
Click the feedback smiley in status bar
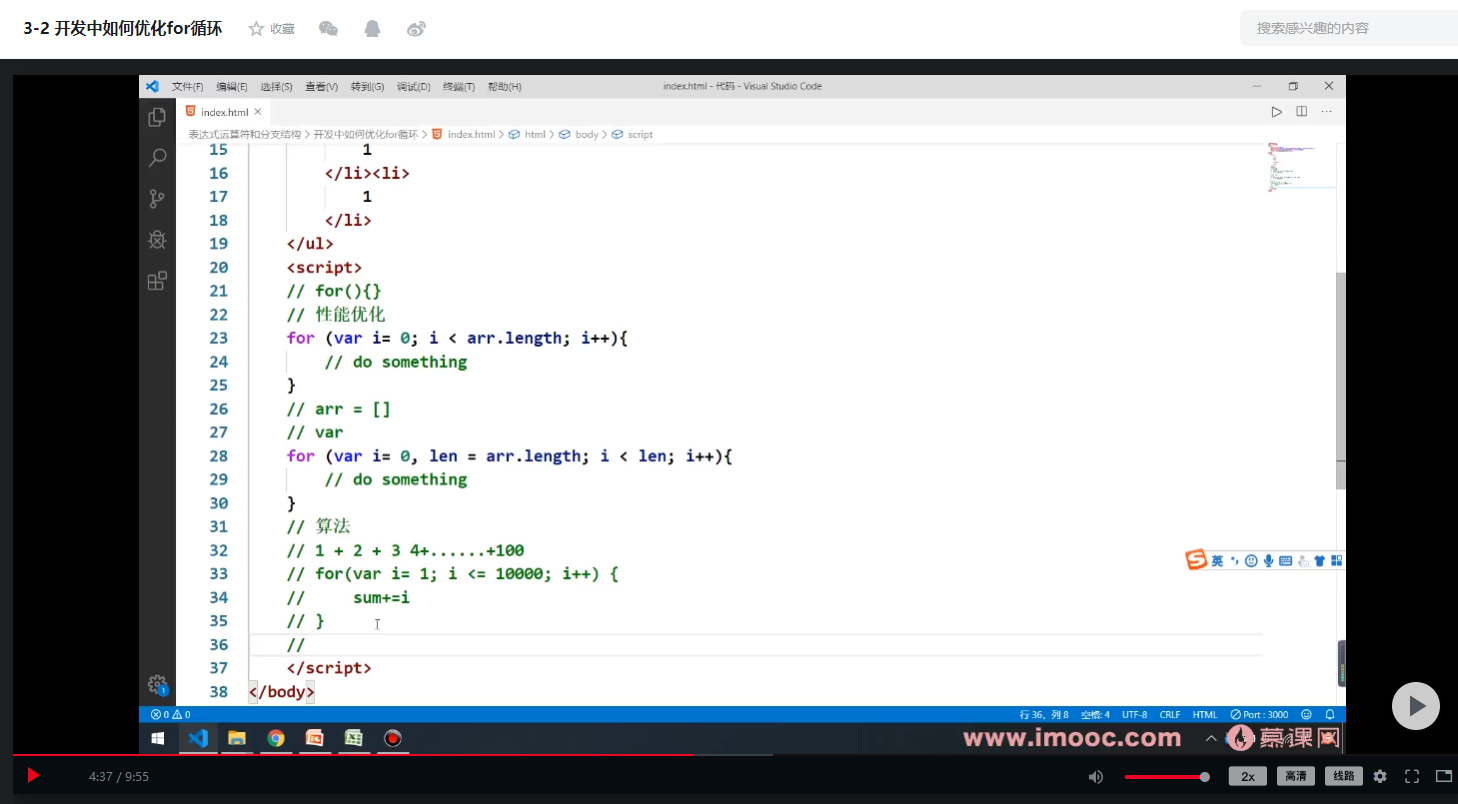coord(1307,715)
